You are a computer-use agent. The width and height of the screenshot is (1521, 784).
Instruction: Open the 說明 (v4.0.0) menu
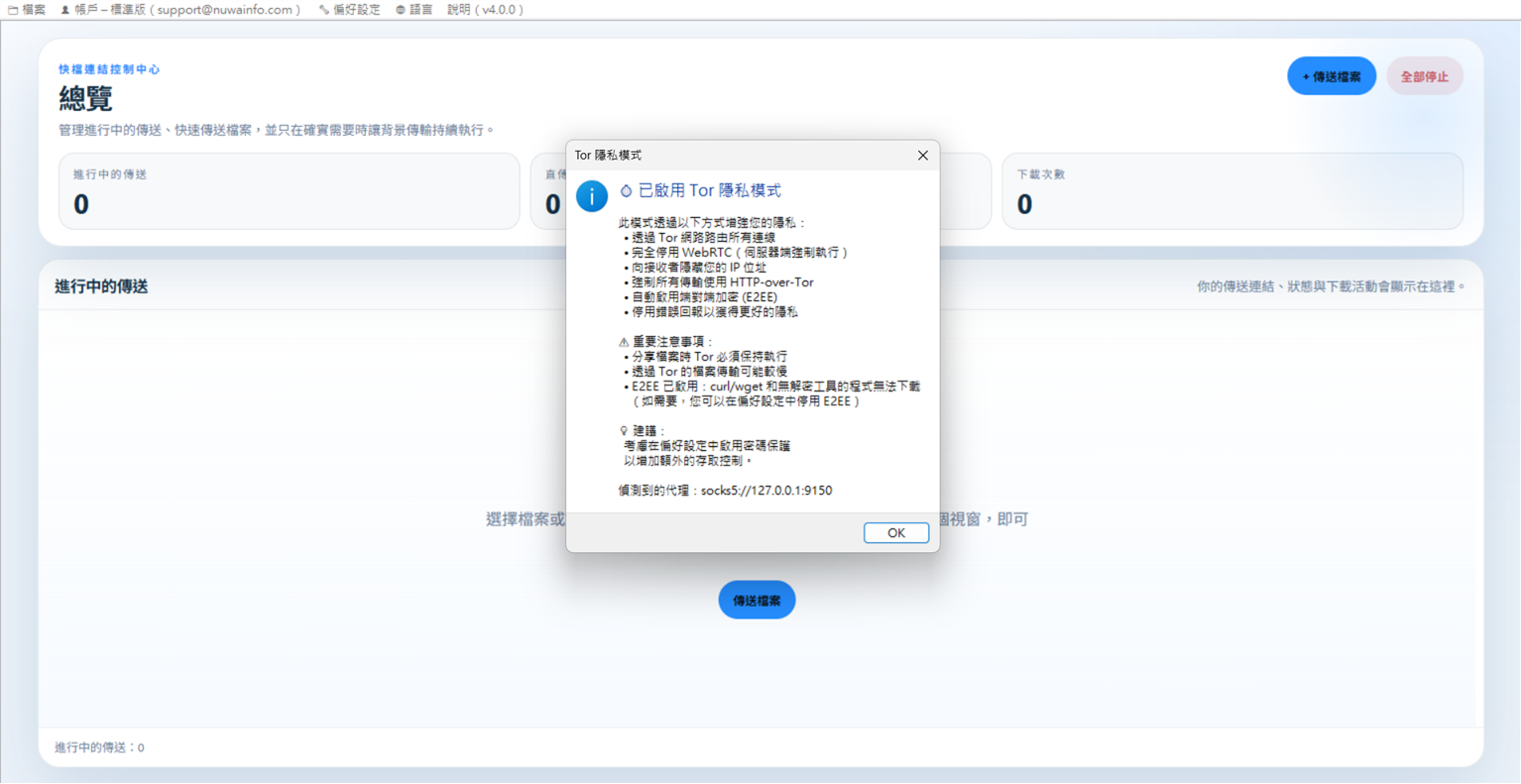point(485,10)
